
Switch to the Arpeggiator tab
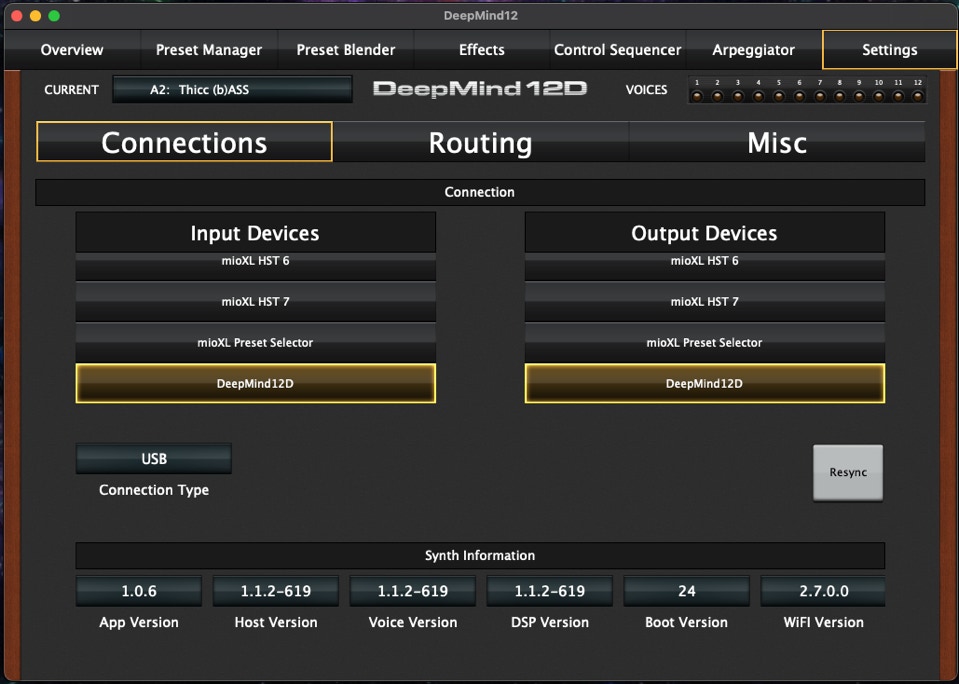coord(754,50)
